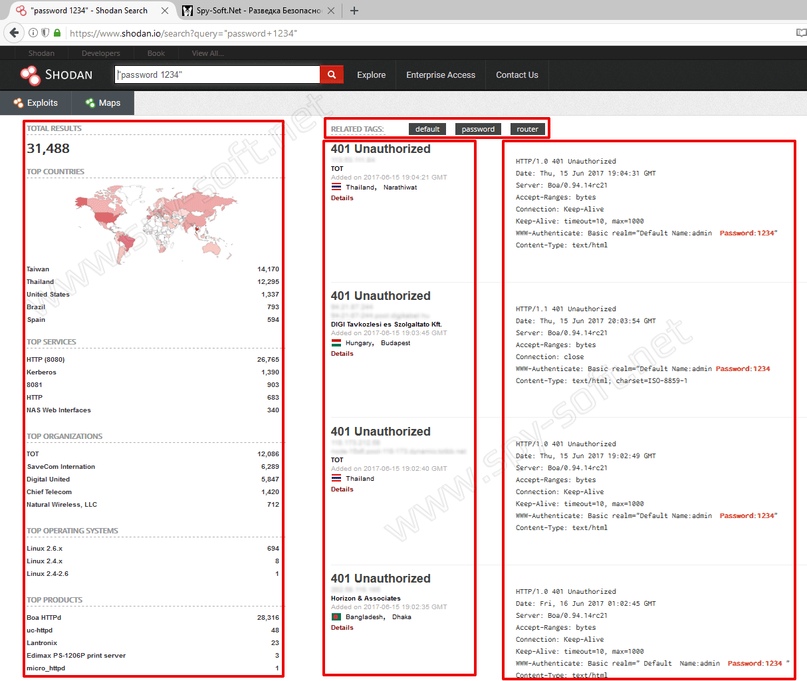This screenshot has height=681, width=807.
Task: Select the "password" related tag
Action: tap(478, 129)
